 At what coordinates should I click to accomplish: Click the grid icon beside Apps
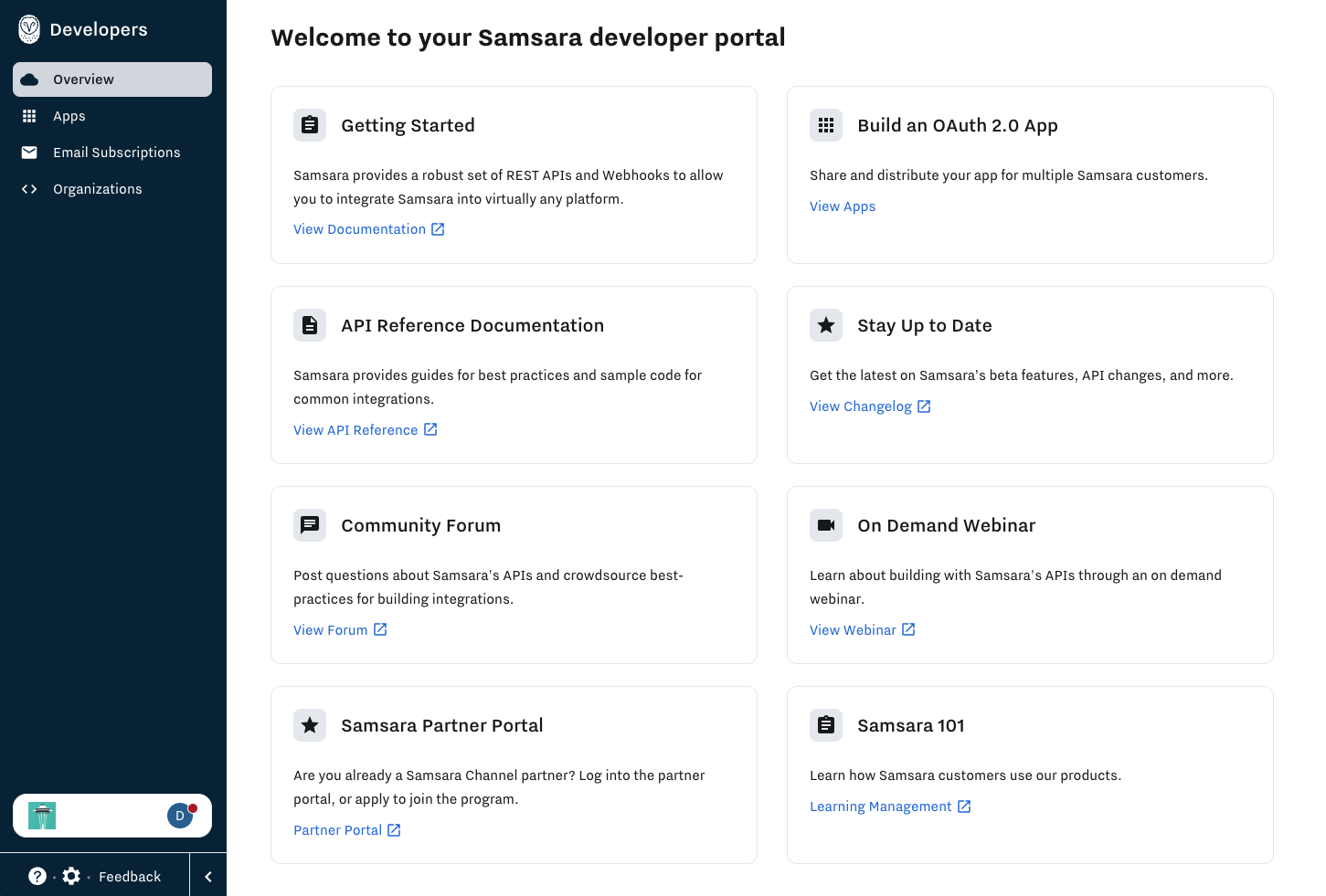click(x=29, y=116)
